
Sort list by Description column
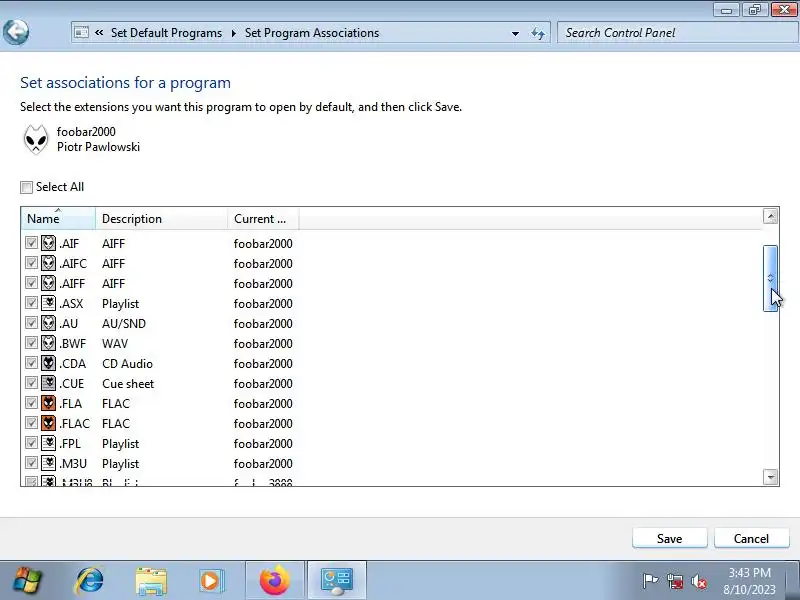(161, 218)
